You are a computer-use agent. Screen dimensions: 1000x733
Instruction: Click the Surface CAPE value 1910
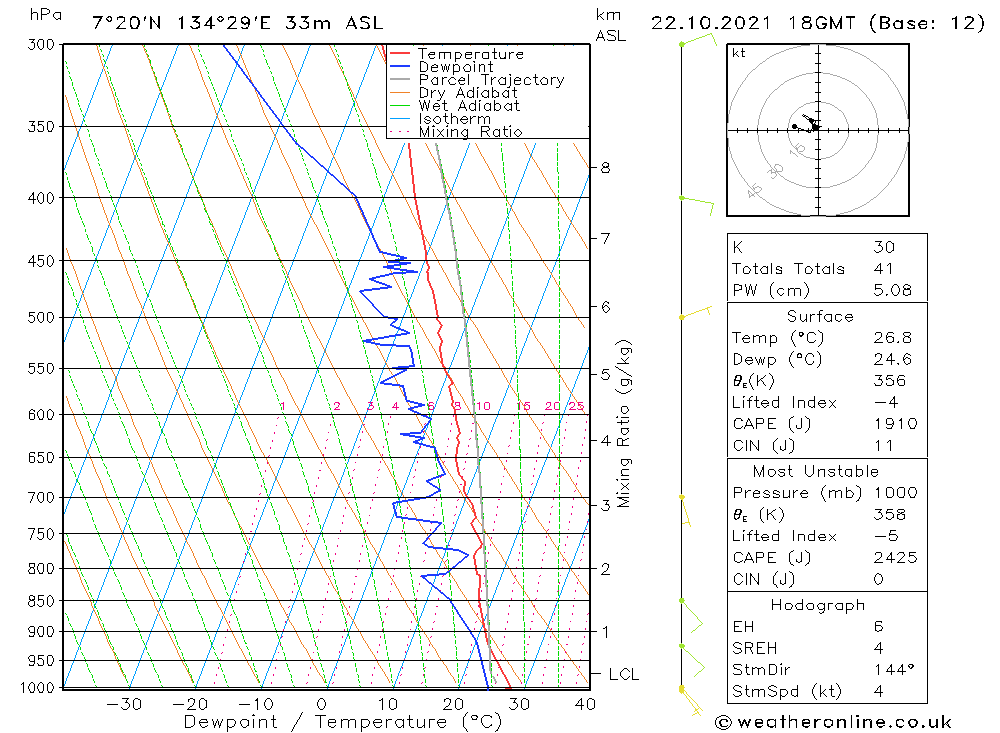(895, 424)
